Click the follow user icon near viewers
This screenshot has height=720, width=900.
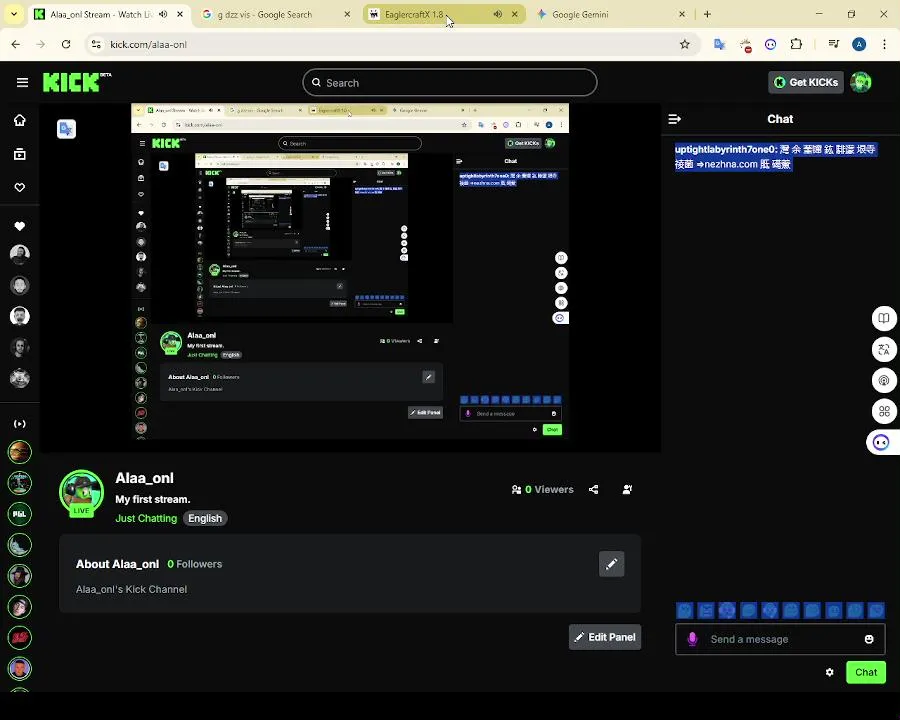pyautogui.click(x=627, y=489)
